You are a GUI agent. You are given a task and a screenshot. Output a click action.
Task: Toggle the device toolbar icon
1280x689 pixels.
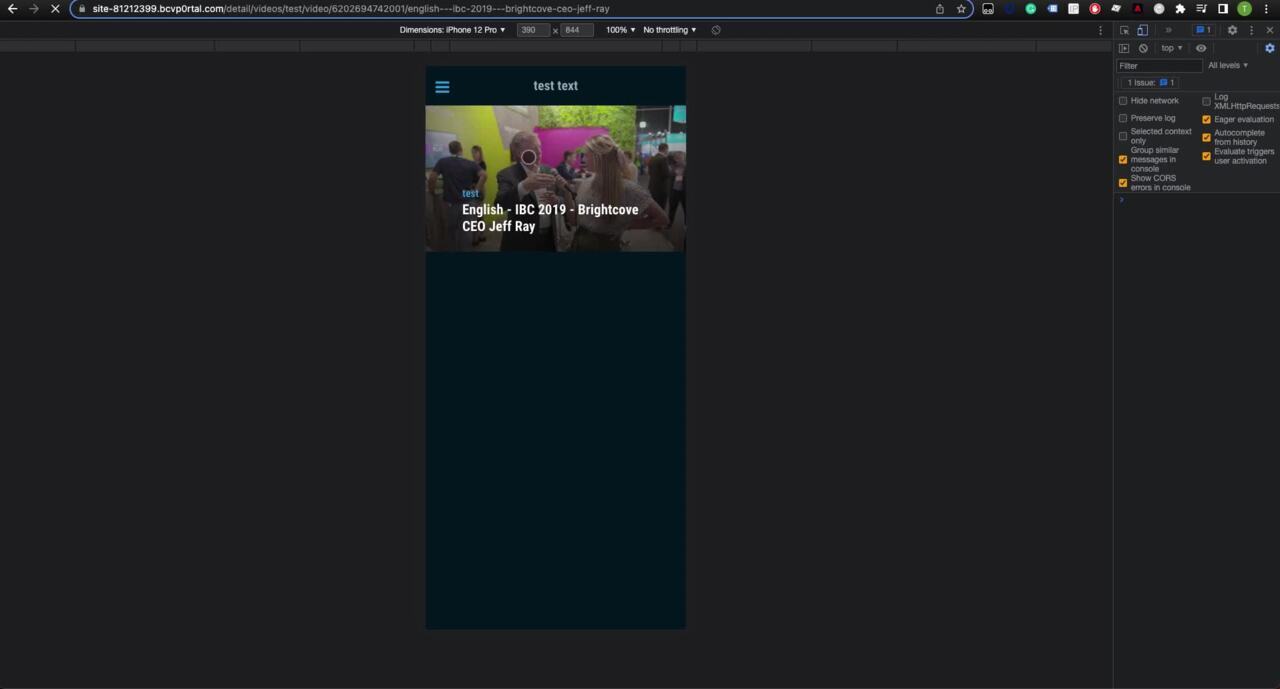pos(1143,30)
